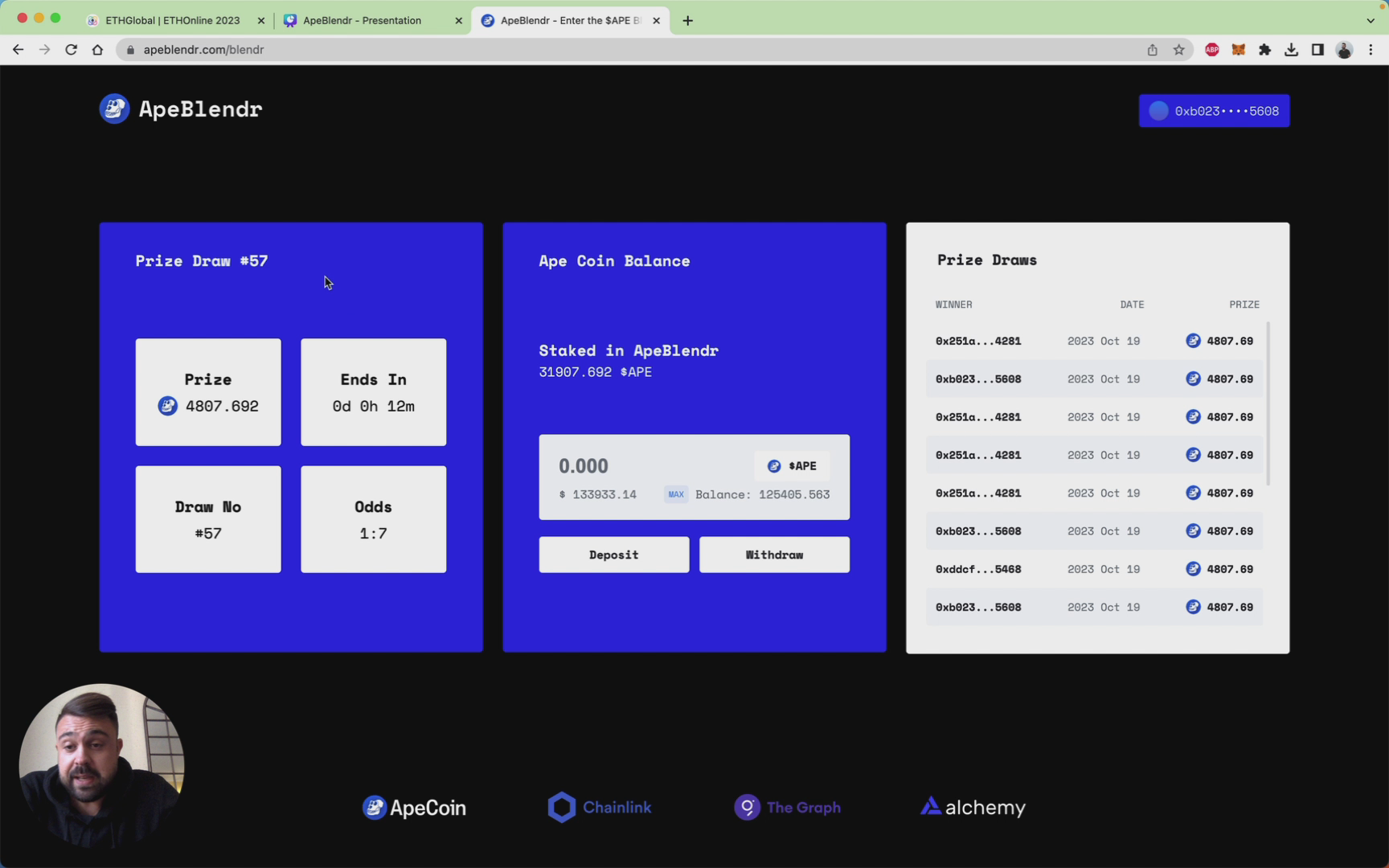Click the browser forward arrow
The image size is (1389, 868).
[44, 50]
